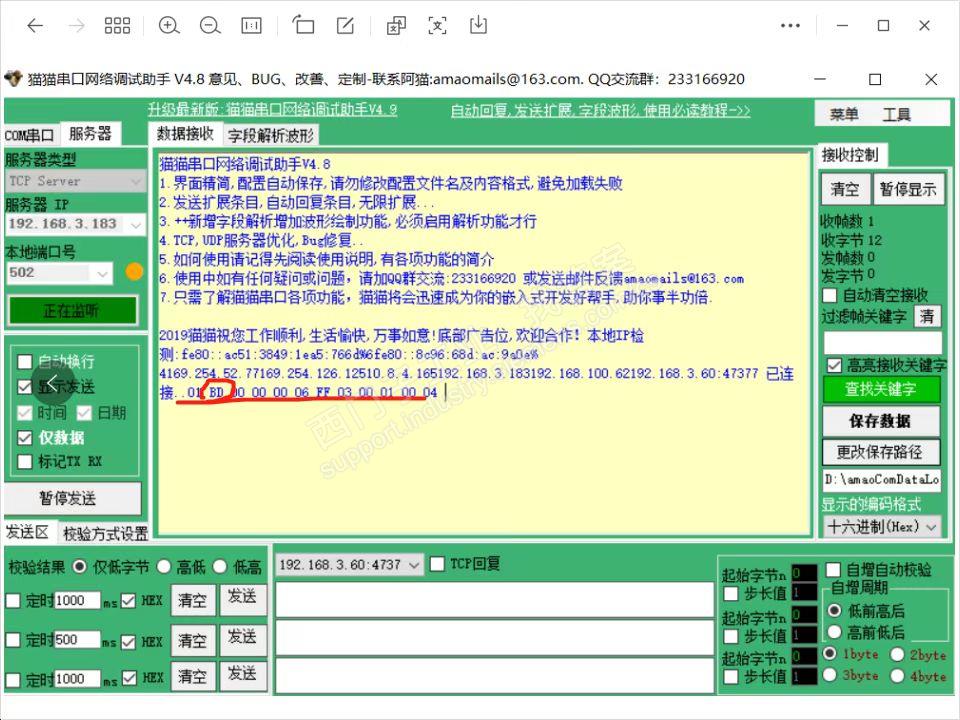The width and height of the screenshot is (960, 720).
Task: Enable the 定时 500 ms timer checkbox
Action: 13,640
